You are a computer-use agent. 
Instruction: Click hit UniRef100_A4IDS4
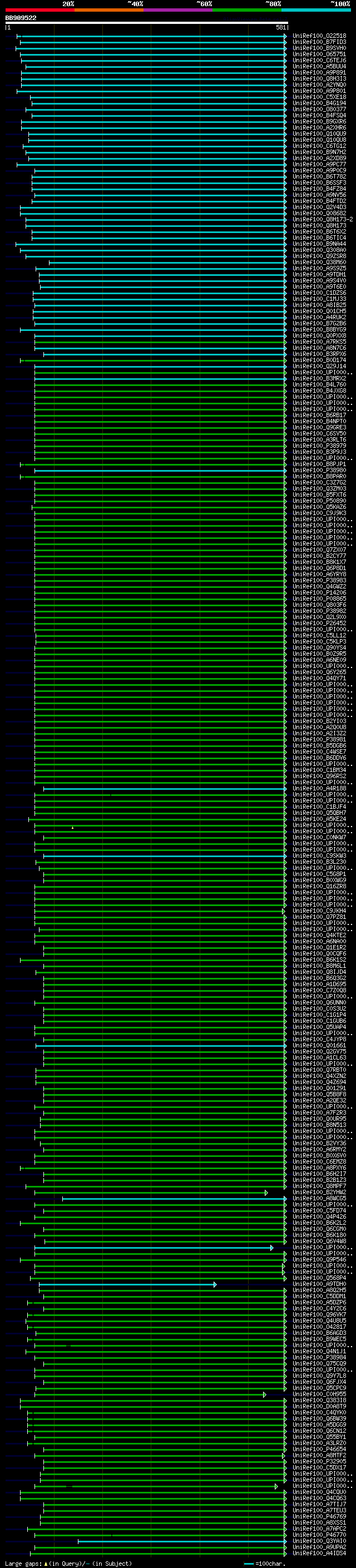tap(319, 1554)
